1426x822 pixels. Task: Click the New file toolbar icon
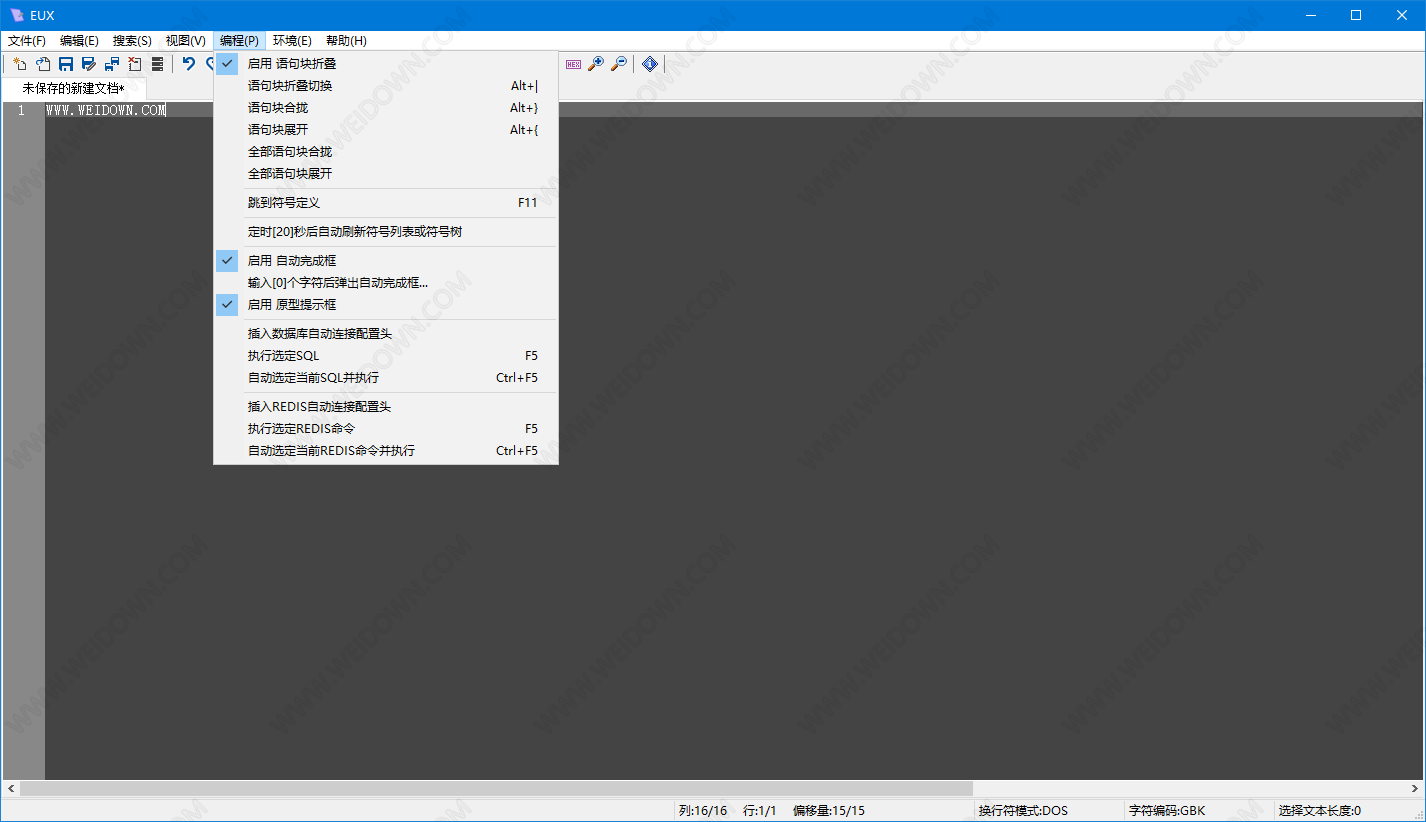tap(19, 64)
